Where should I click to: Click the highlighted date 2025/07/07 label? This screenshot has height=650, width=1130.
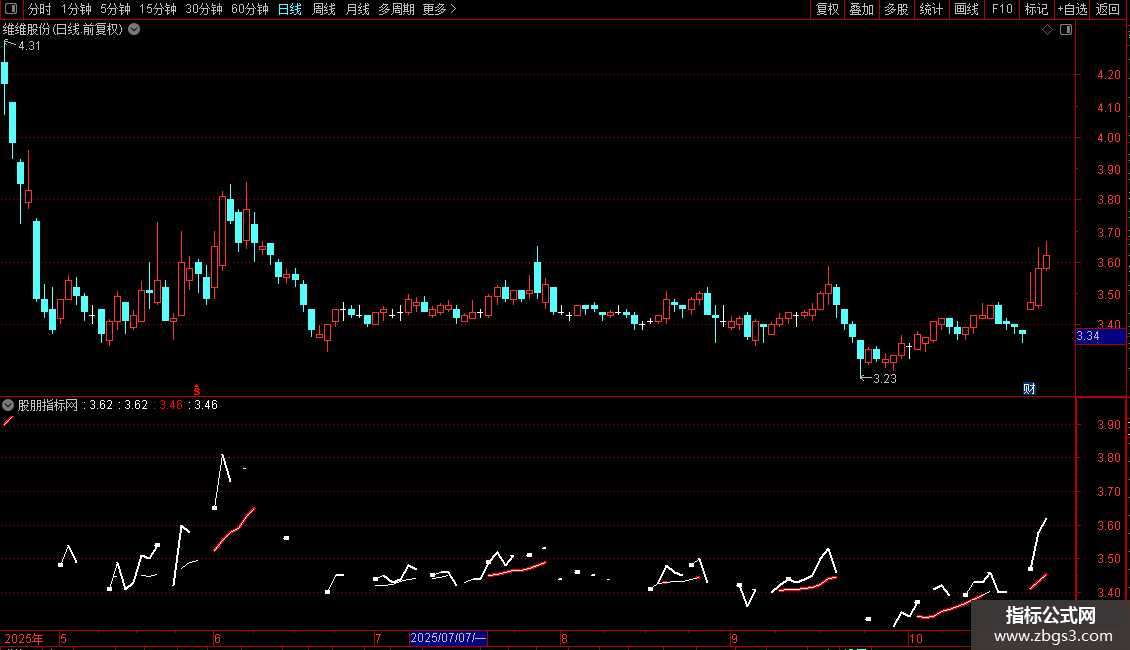click(448, 638)
